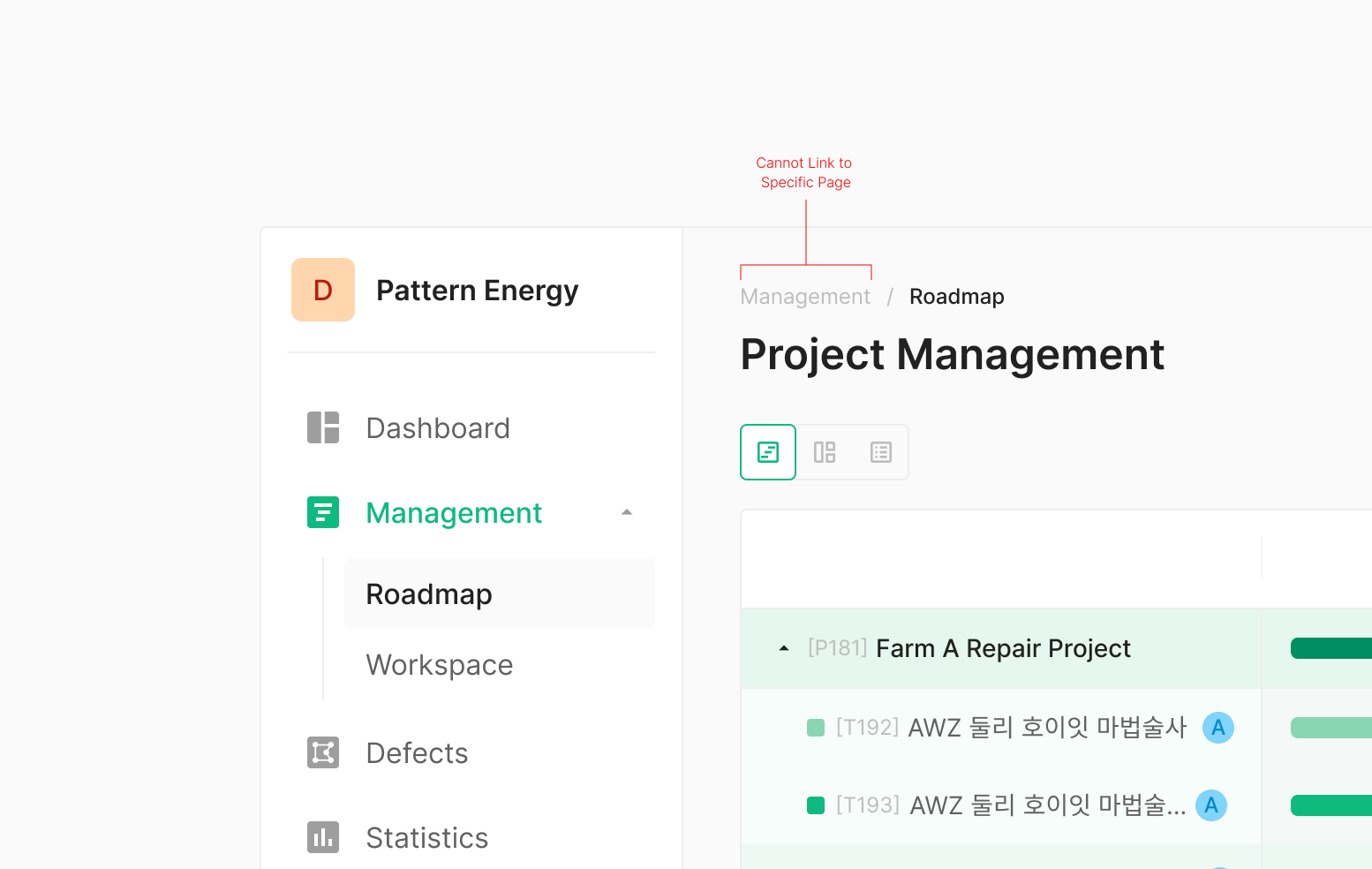Collapse the Farm A Repair Project row
Image resolution: width=1372 pixels, height=869 pixels.
coord(784,648)
